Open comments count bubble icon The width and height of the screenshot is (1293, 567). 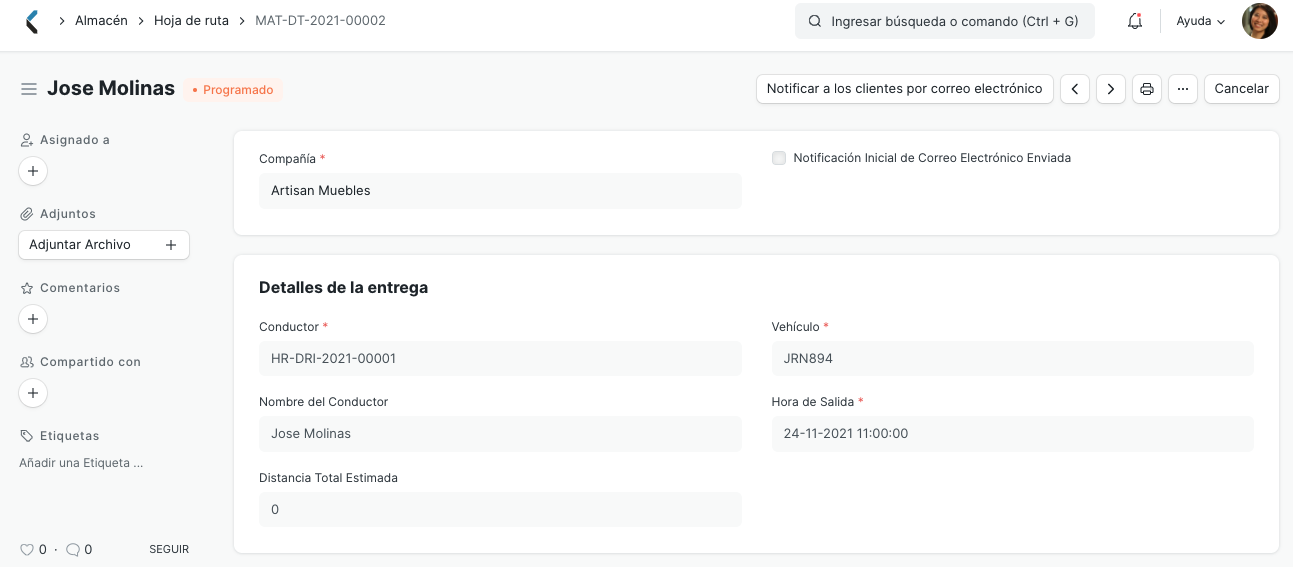73,549
